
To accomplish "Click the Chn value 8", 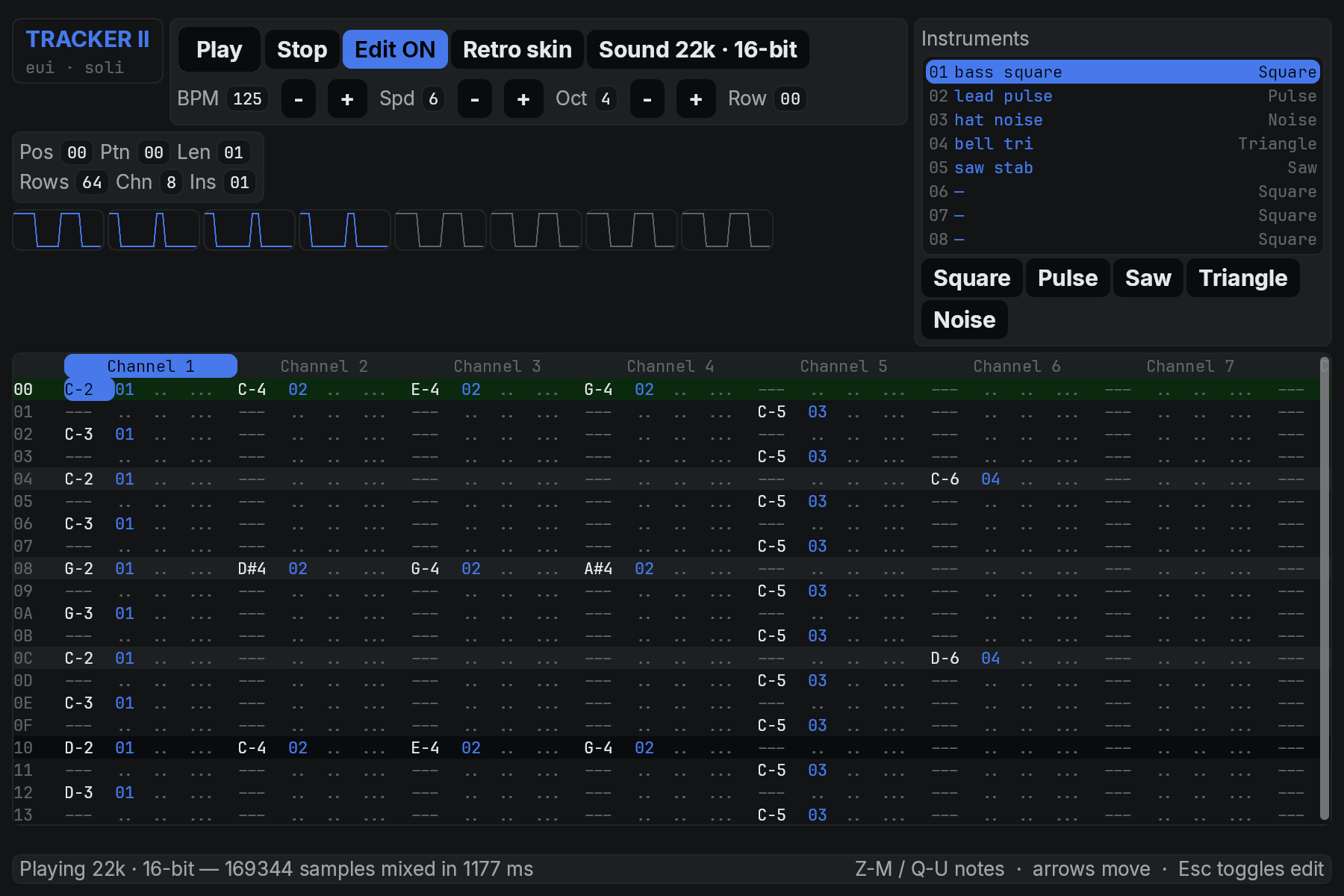I will 171,182.
